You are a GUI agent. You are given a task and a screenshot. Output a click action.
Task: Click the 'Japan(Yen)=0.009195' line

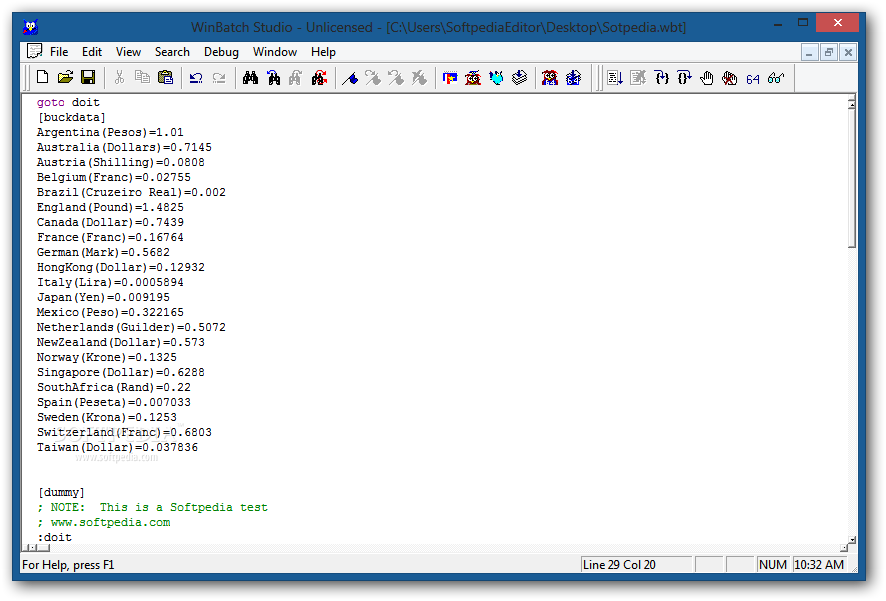pos(103,297)
